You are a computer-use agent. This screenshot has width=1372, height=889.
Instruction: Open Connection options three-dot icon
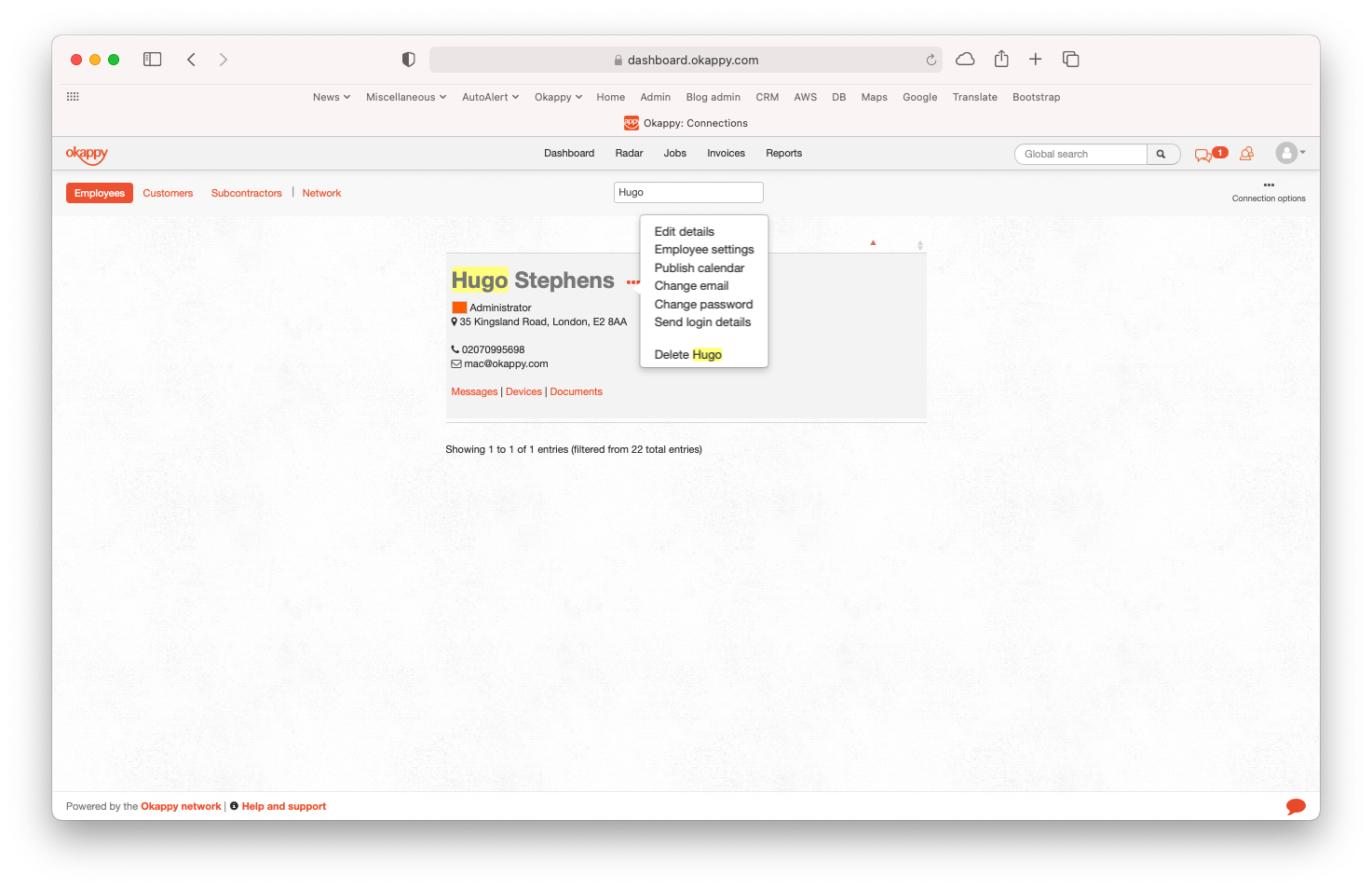1269,185
